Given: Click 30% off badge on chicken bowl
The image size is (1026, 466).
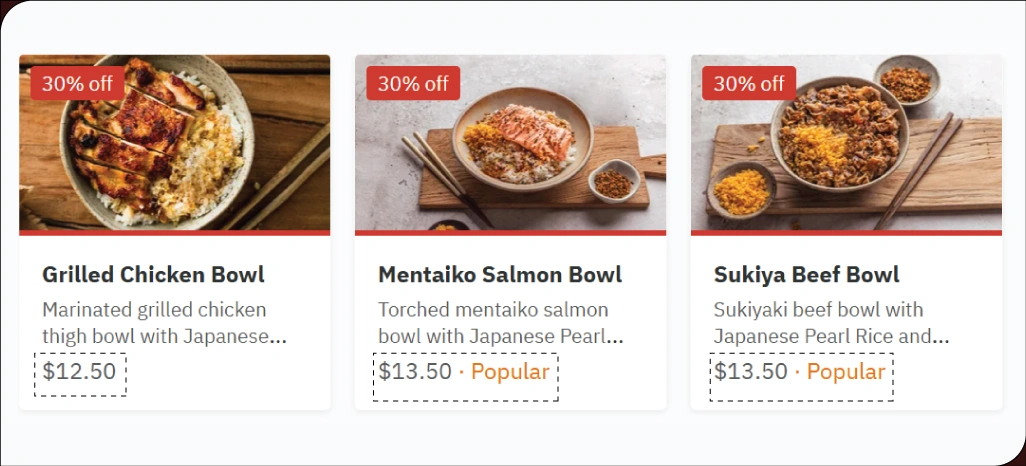Looking at the screenshot, I should point(77,83).
